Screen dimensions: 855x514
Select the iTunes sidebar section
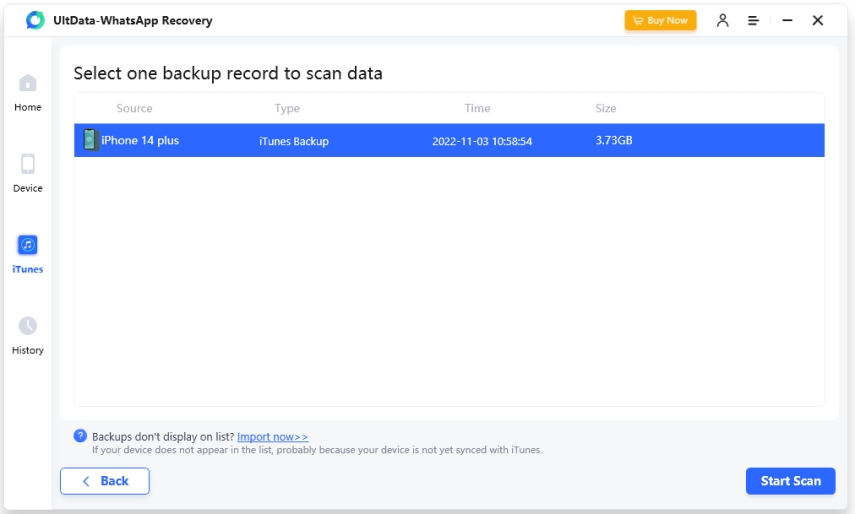click(28, 255)
